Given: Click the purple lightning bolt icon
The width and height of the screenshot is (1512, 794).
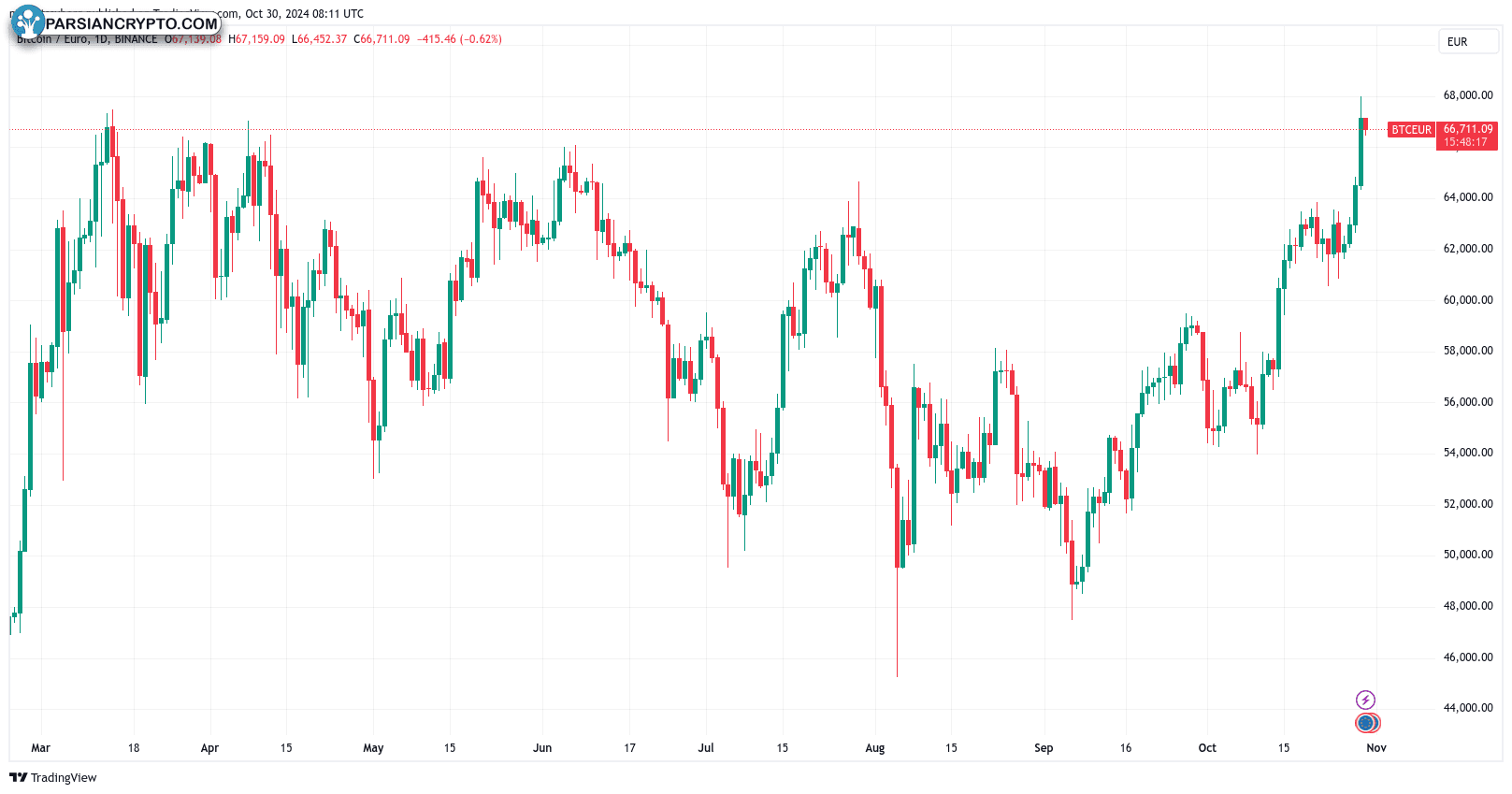Looking at the screenshot, I should coord(1365,700).
